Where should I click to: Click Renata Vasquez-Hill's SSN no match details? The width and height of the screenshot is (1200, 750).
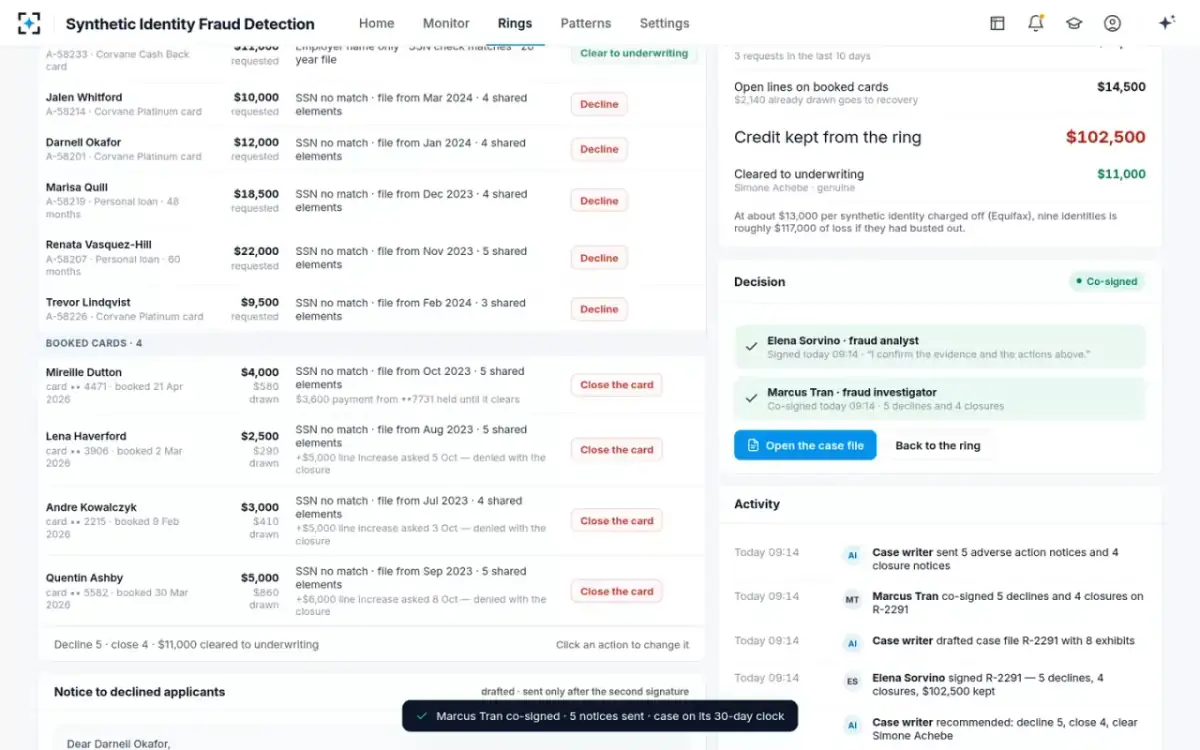pyautogui.click(x=411, y=258)
